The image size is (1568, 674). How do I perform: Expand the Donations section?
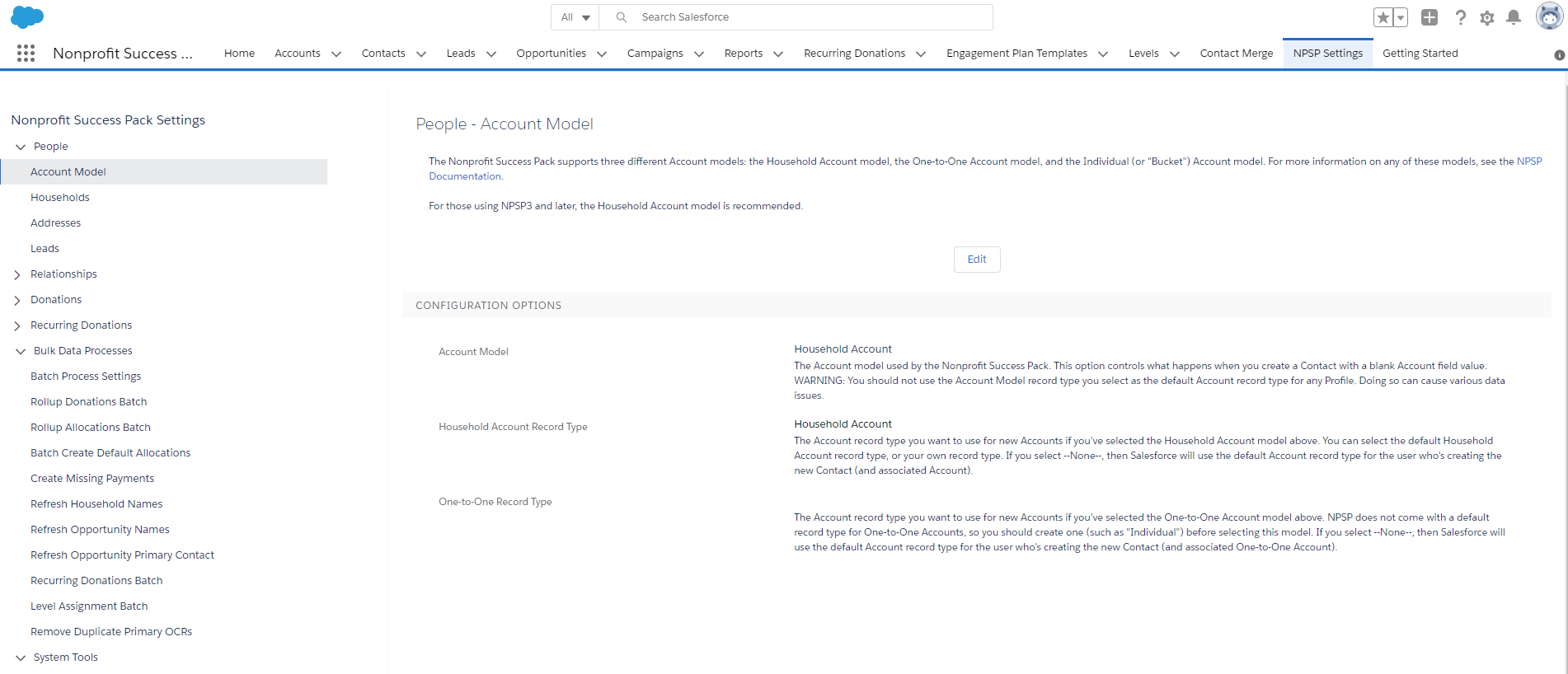click(17, 300)
